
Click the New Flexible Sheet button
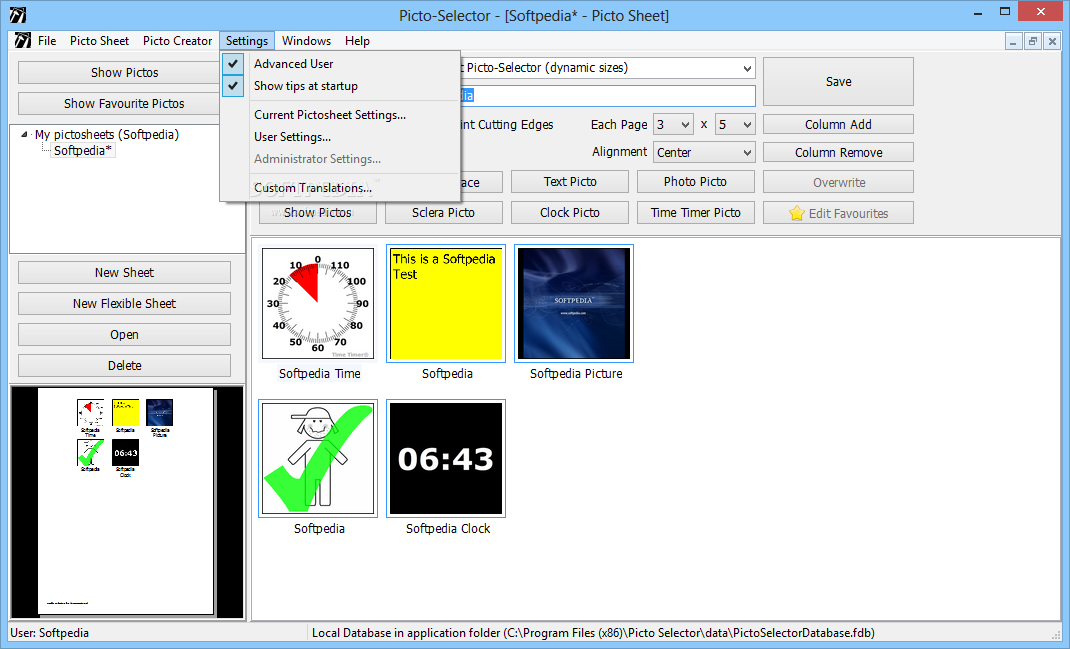click(124, 304)
